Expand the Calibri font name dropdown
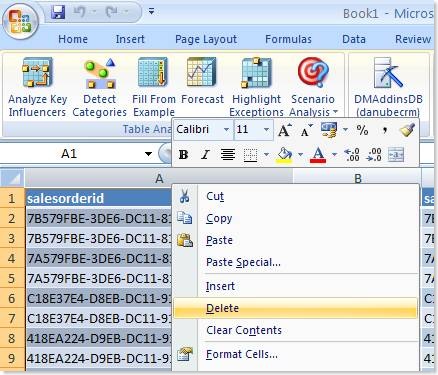The width and height of the screenshot is (438, 375). tap(226, 129)
